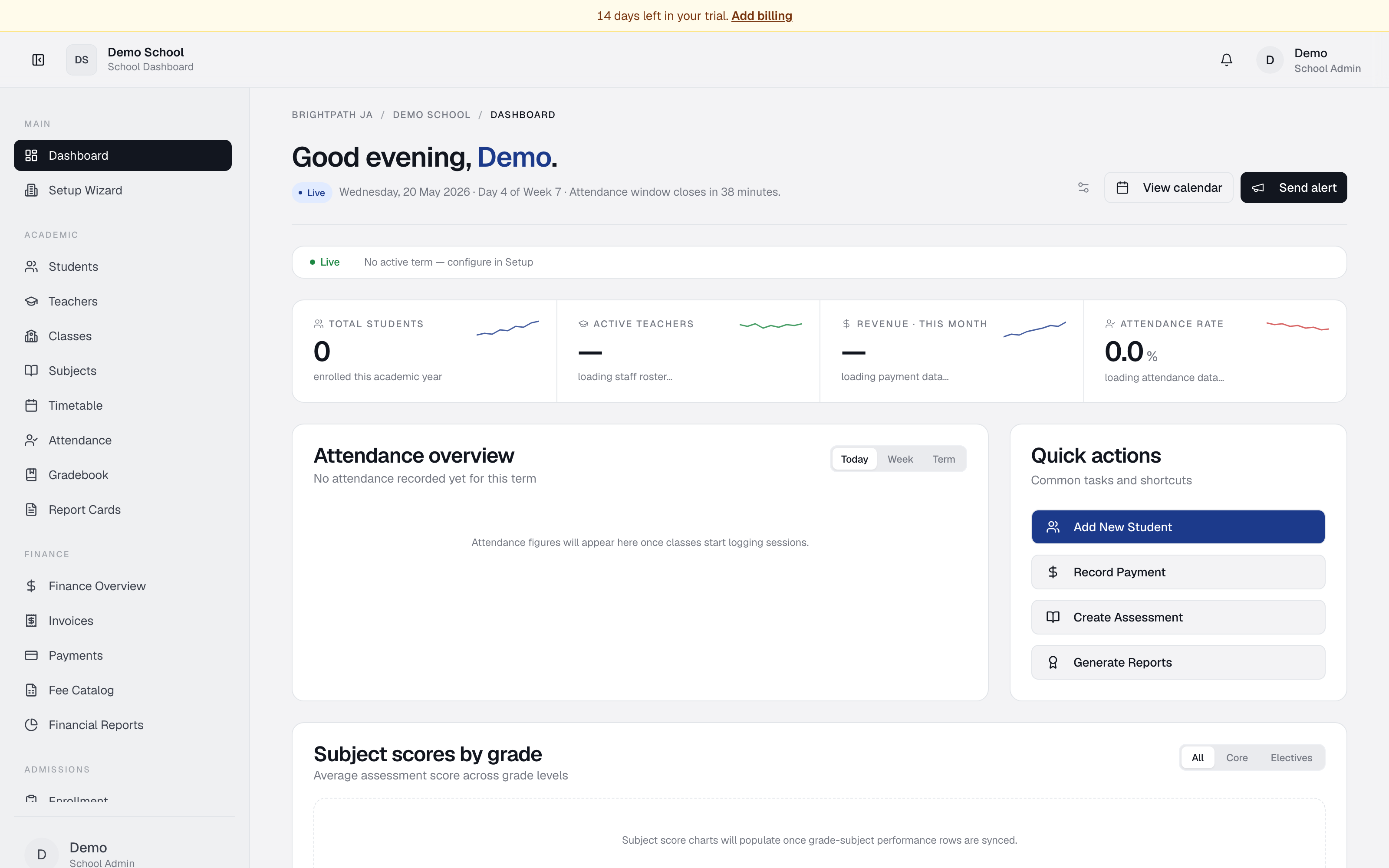1389x868 pixels.
Task: Open Dashboard in the sidebar
Action: (x=123, y=155)
